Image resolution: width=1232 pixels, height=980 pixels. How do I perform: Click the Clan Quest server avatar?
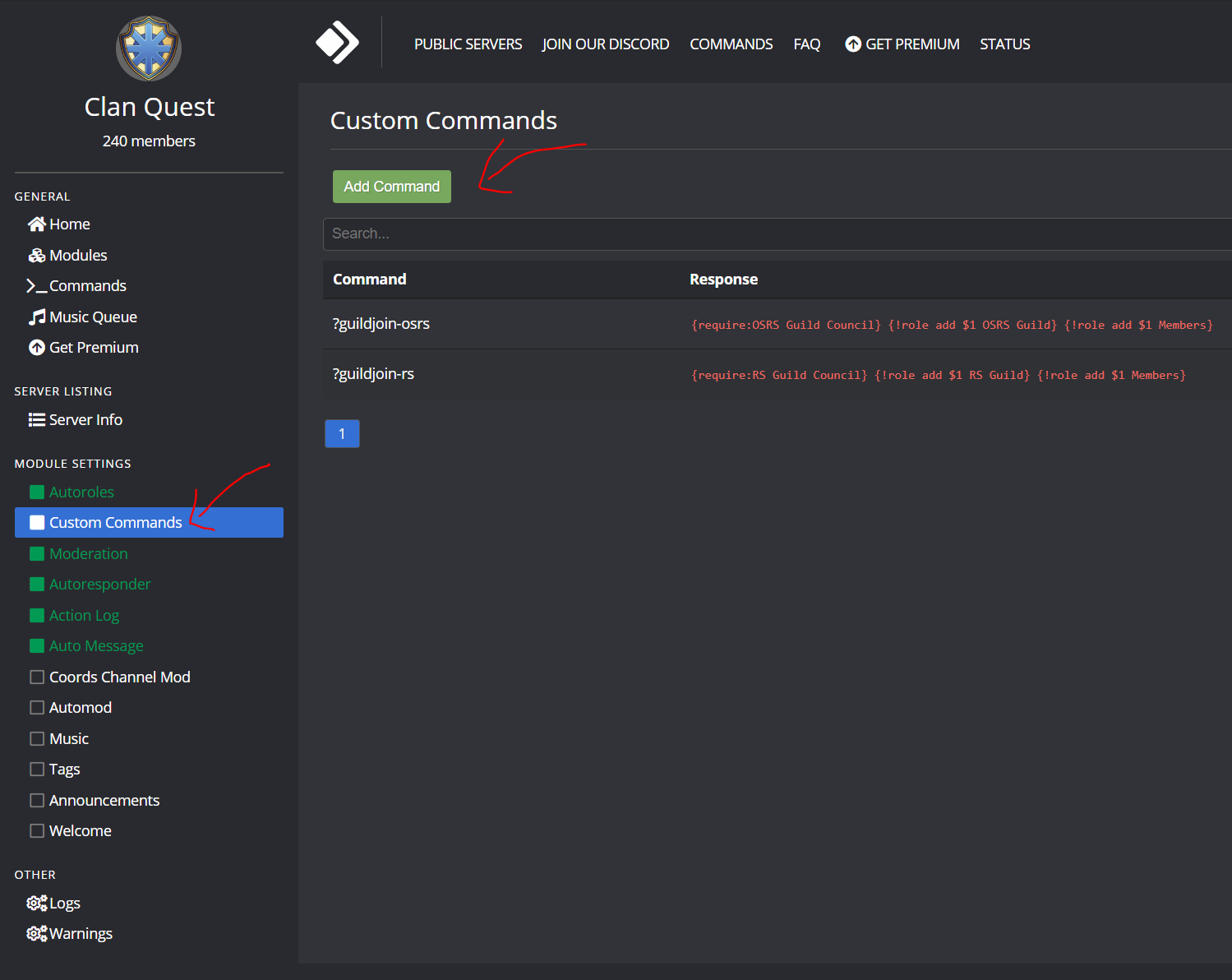(x=149, y=49)
